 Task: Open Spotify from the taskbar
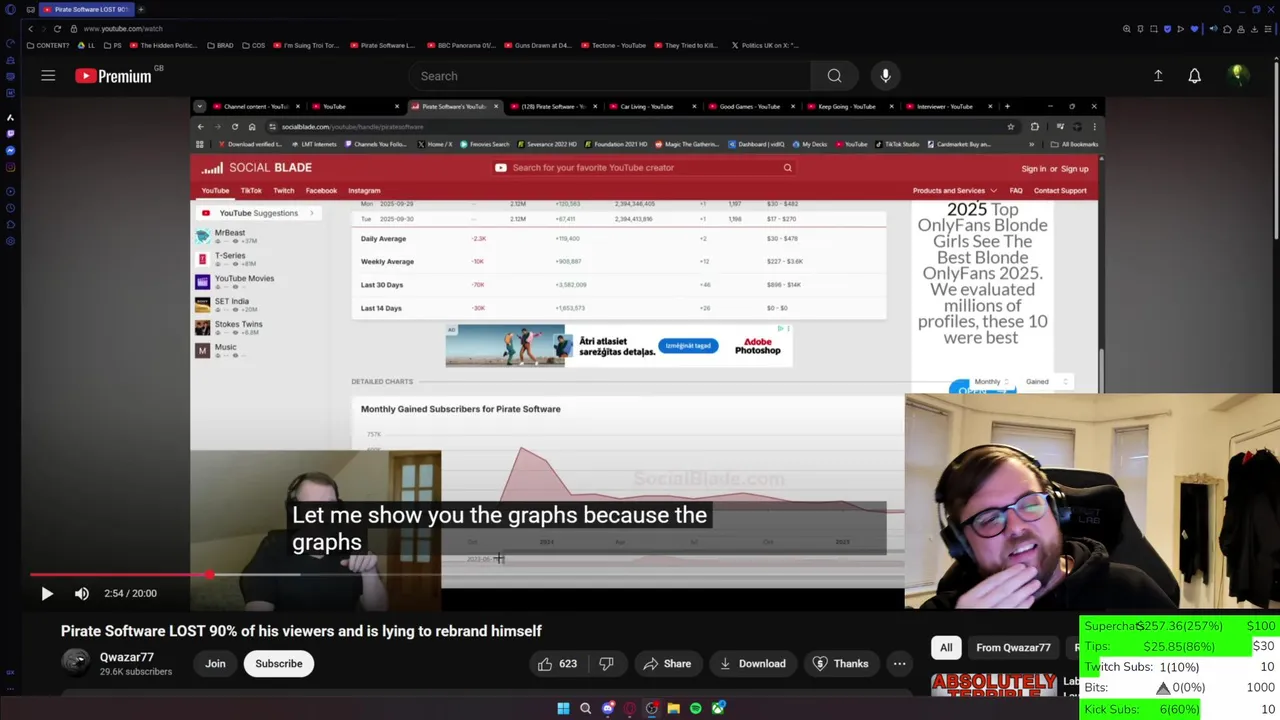[x=696, y=708]
